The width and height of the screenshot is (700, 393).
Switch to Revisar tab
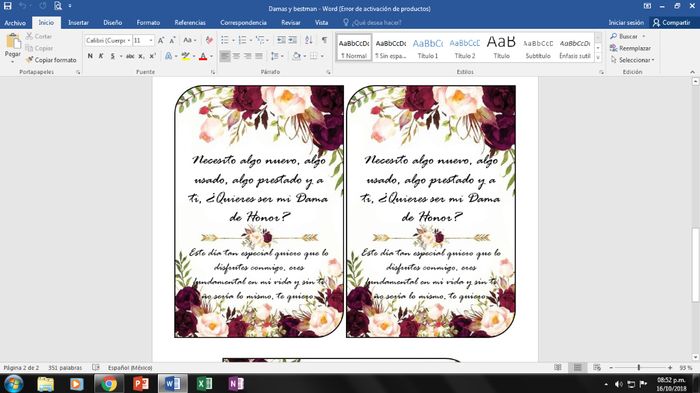(291, 22)
